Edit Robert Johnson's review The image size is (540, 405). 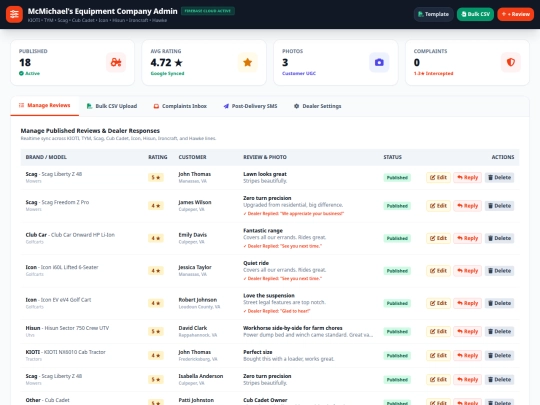438,303
